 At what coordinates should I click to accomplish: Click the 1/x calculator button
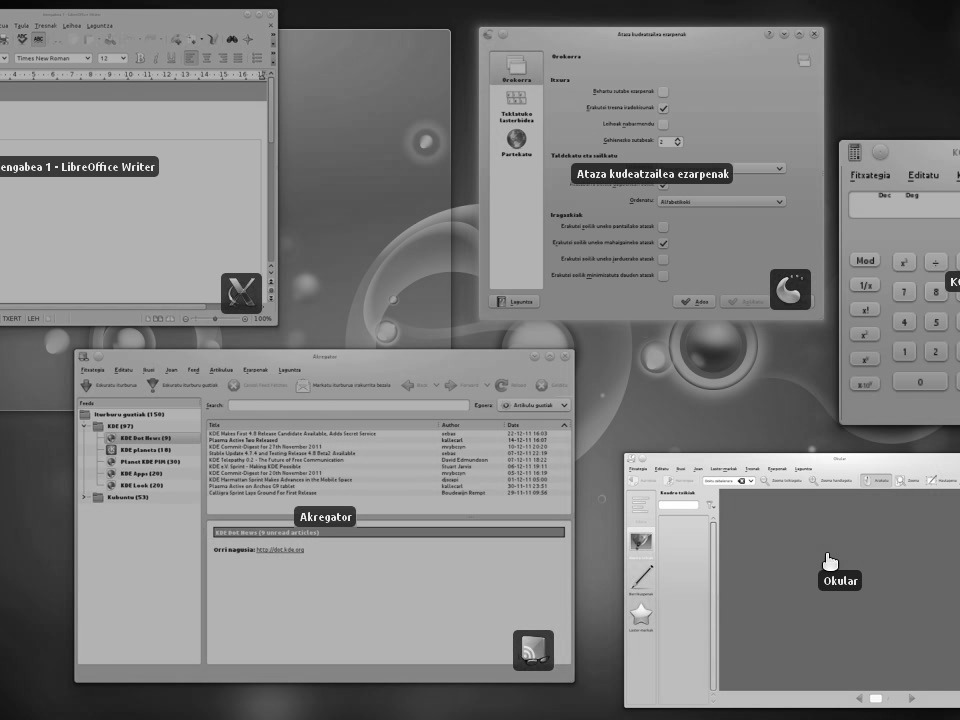coord(865,285)
